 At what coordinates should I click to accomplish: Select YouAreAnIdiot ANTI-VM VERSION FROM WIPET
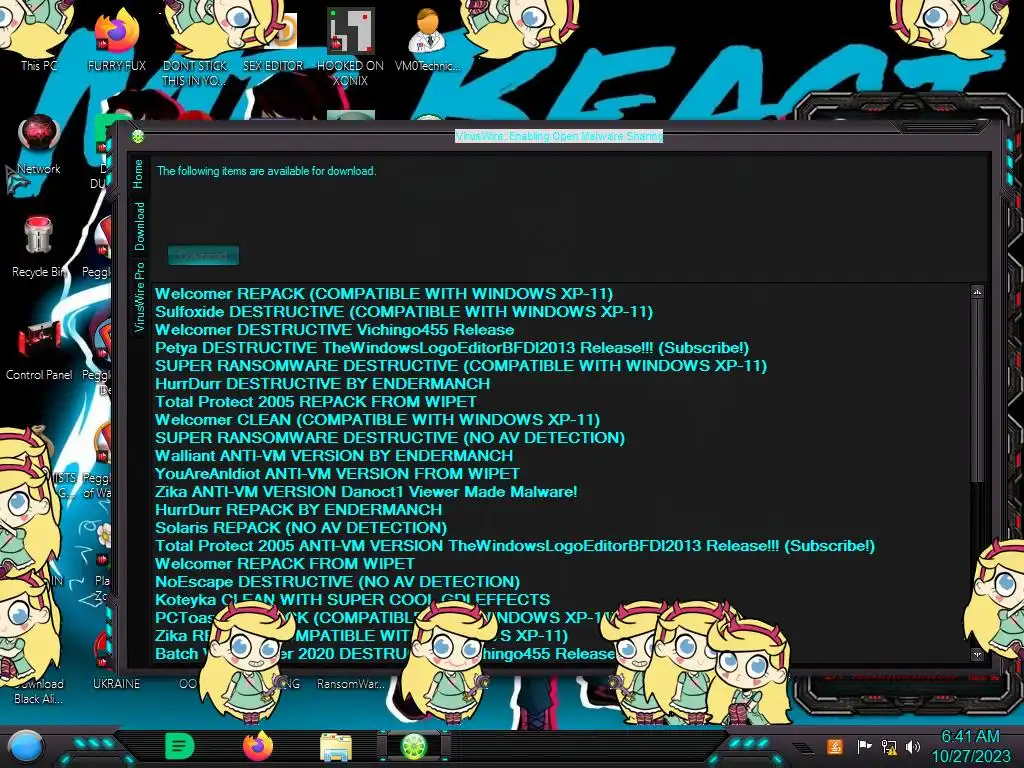[338, 474]
